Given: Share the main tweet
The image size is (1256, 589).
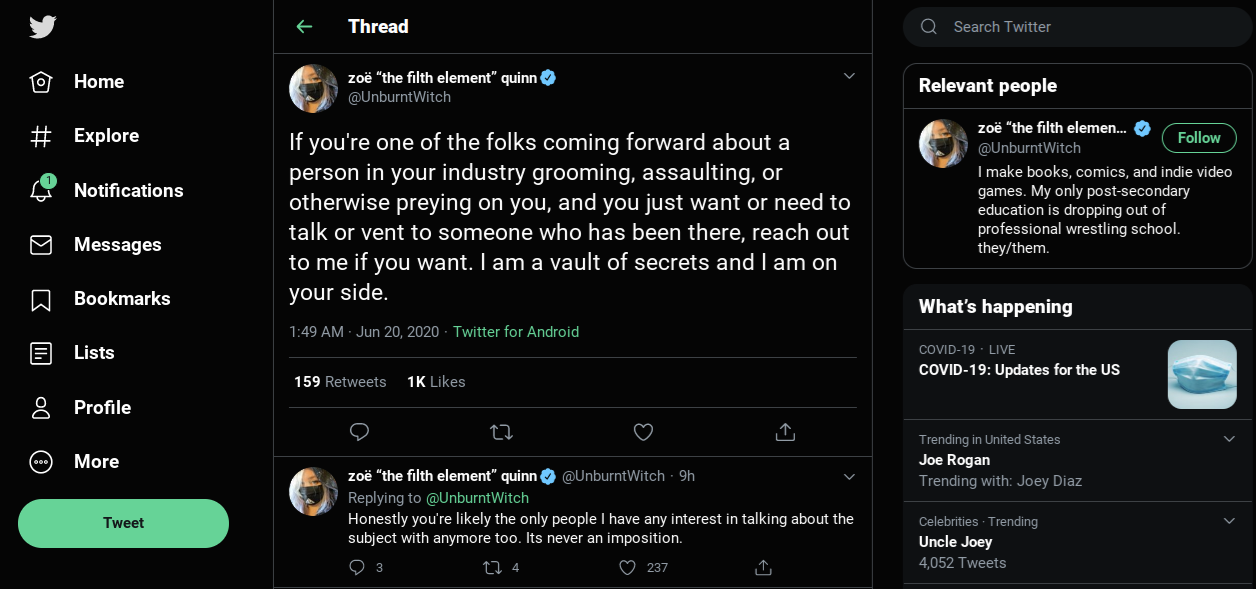Looking at the screenshot, I should [x=785, y=432].
